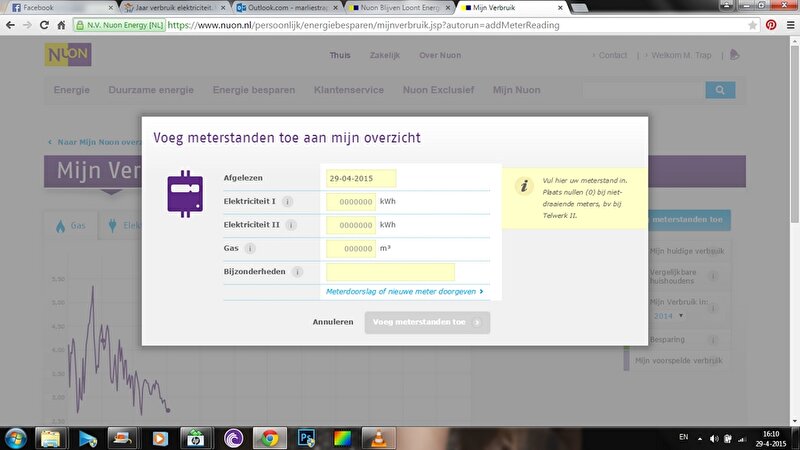Screen dimensions: 800x450
Task: Open the Windows Start orb
Action: [x=15, y=438]
